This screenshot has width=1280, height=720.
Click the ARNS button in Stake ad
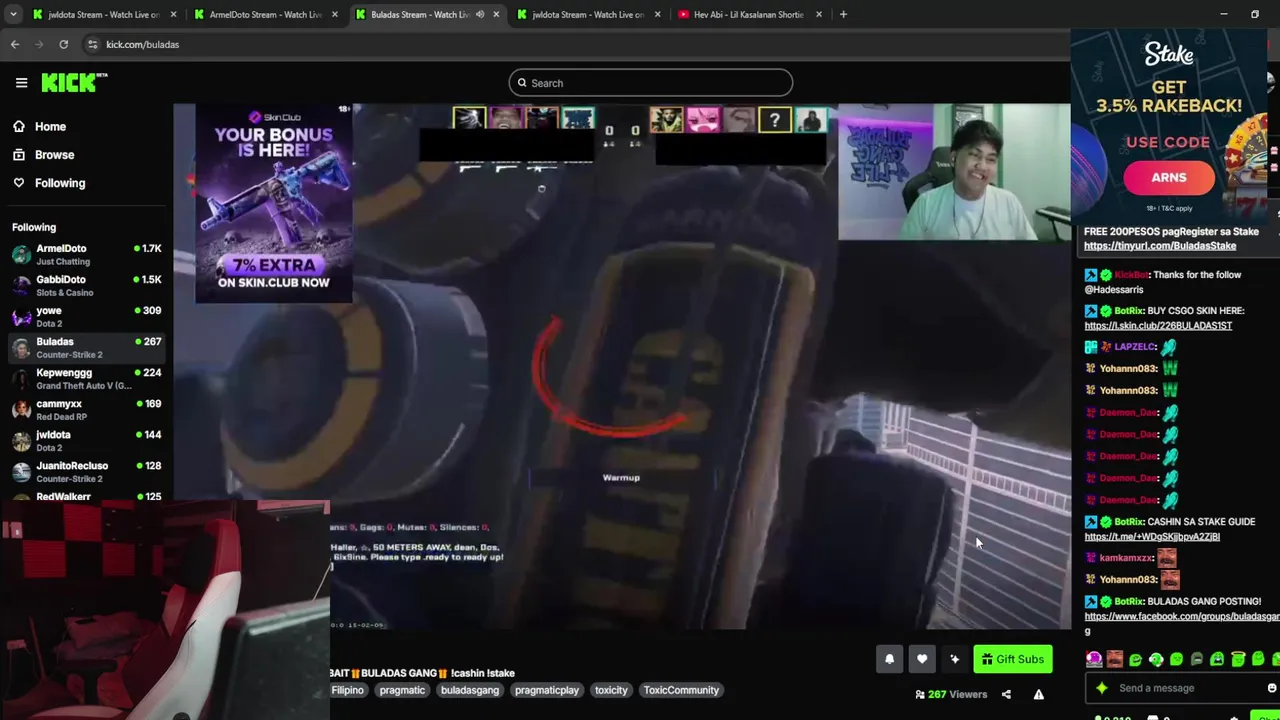click(1168, 178)
